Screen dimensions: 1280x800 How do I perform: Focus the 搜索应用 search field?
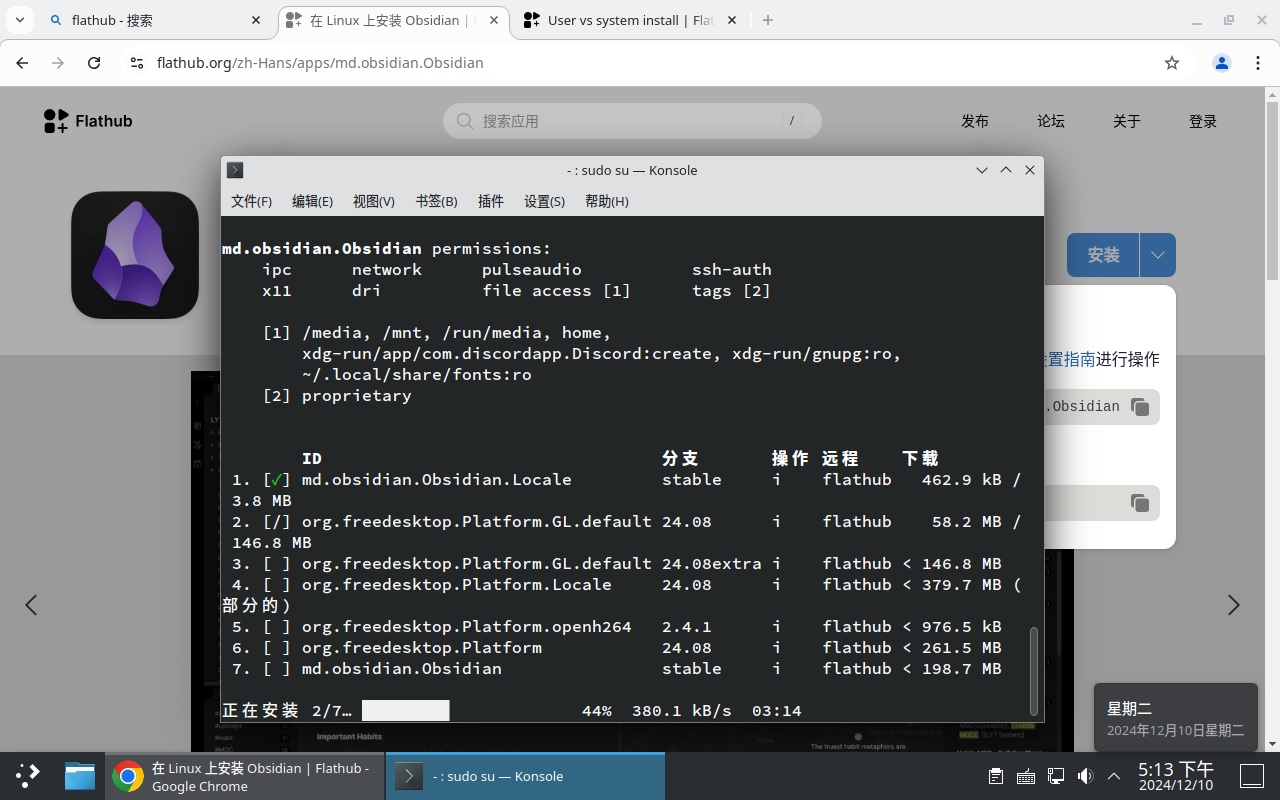[632, 121]
